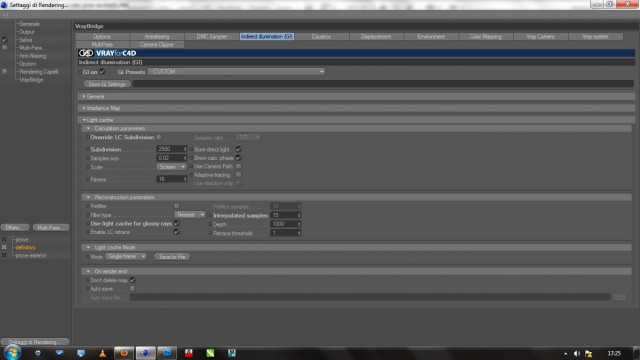Enable Override LC Subdivision checkbox
The height and width of the screenshot is (360, 640).
pyautogui.click(x=159, y=137)
